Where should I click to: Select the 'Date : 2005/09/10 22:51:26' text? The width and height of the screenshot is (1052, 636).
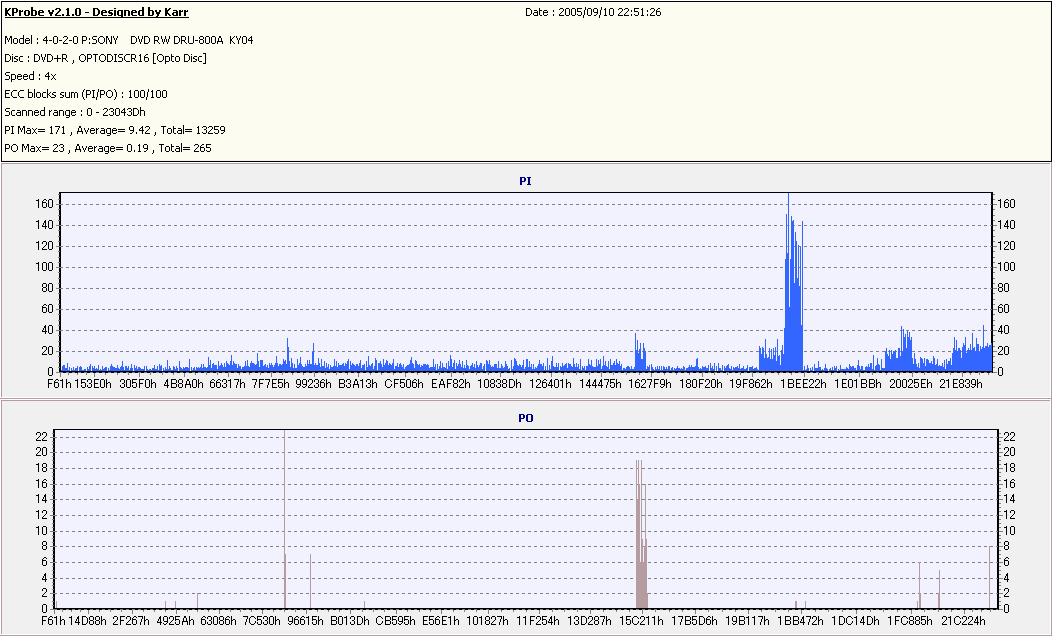tap(593, 12)
